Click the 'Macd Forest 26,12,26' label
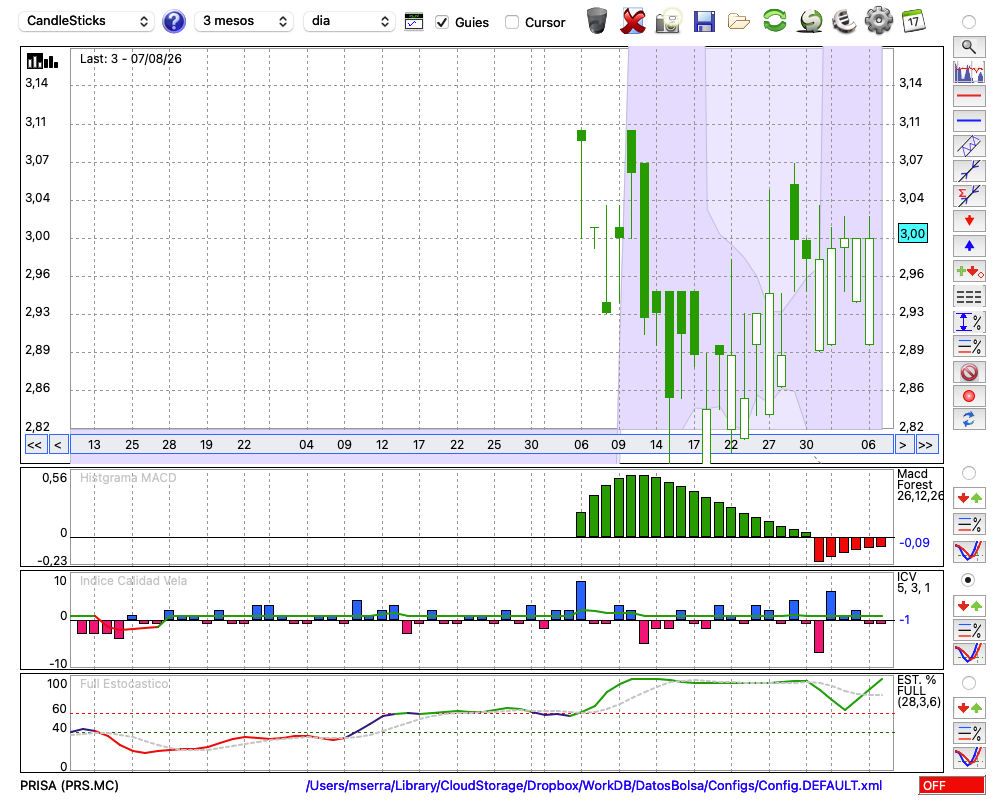 (920, 485)
